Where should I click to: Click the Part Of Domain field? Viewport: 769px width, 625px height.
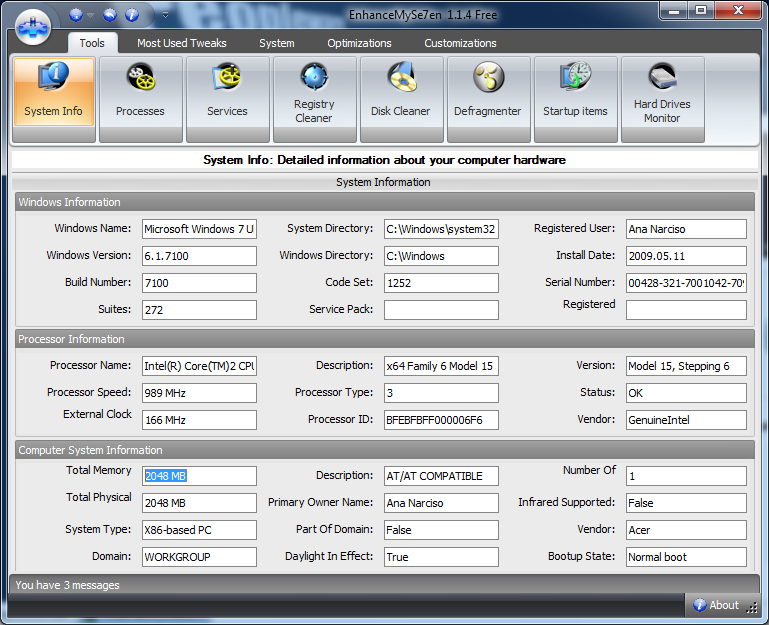click(441, 530)
